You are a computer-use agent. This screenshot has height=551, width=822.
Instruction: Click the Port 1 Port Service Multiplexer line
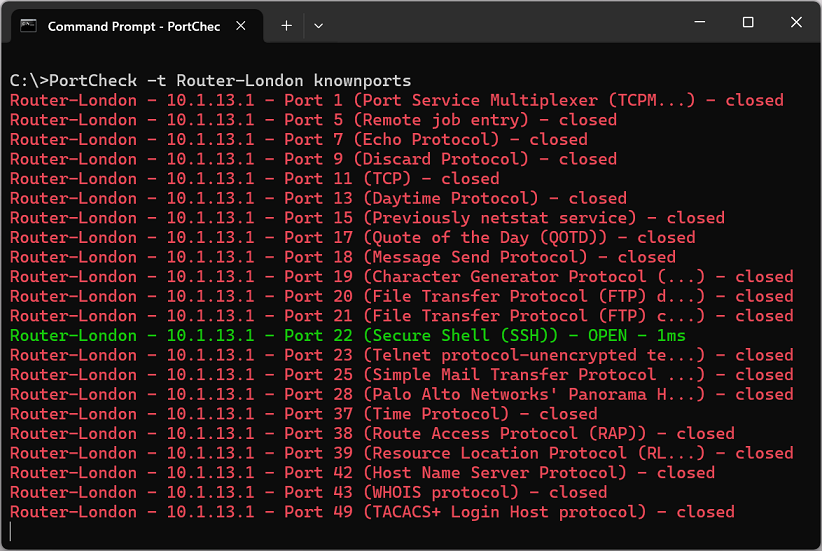point(396,100)
